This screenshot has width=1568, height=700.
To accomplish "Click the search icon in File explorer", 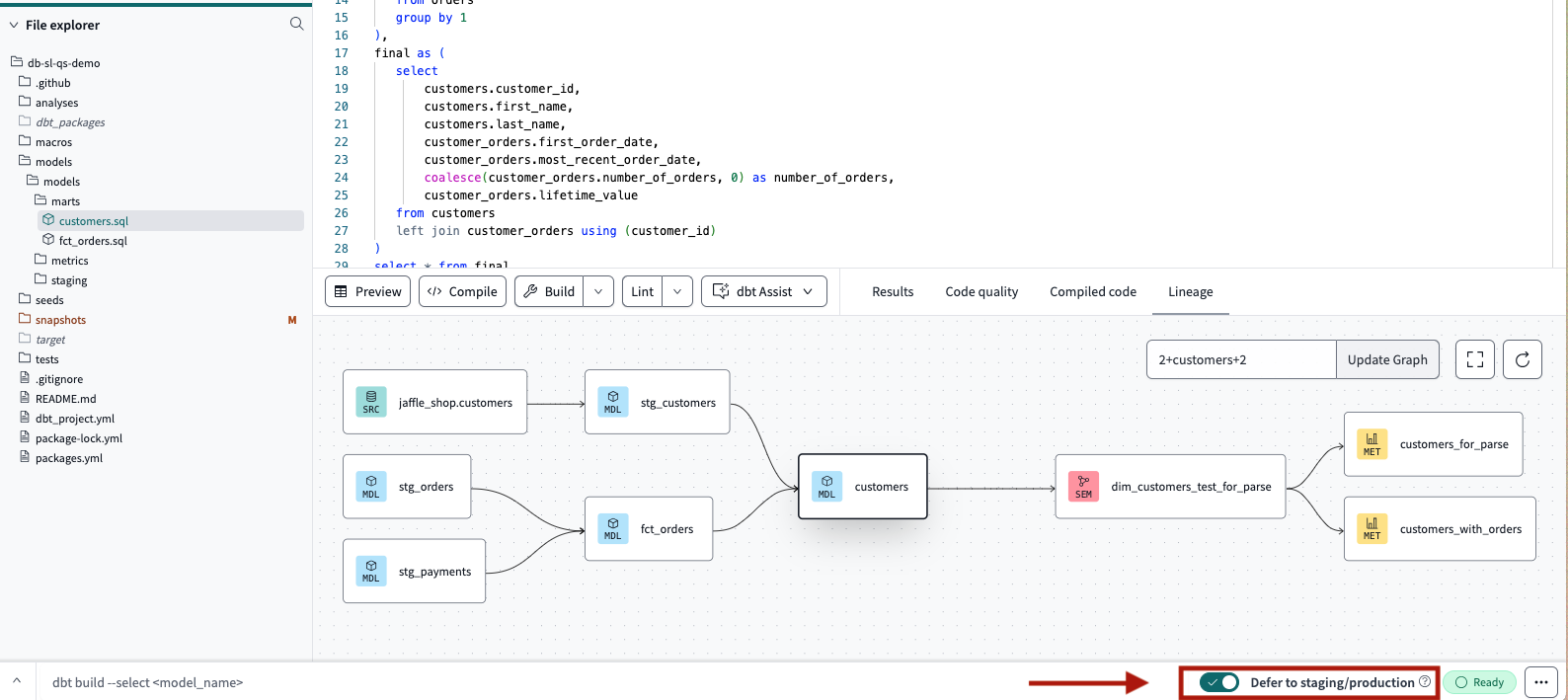I will (296, 24).
